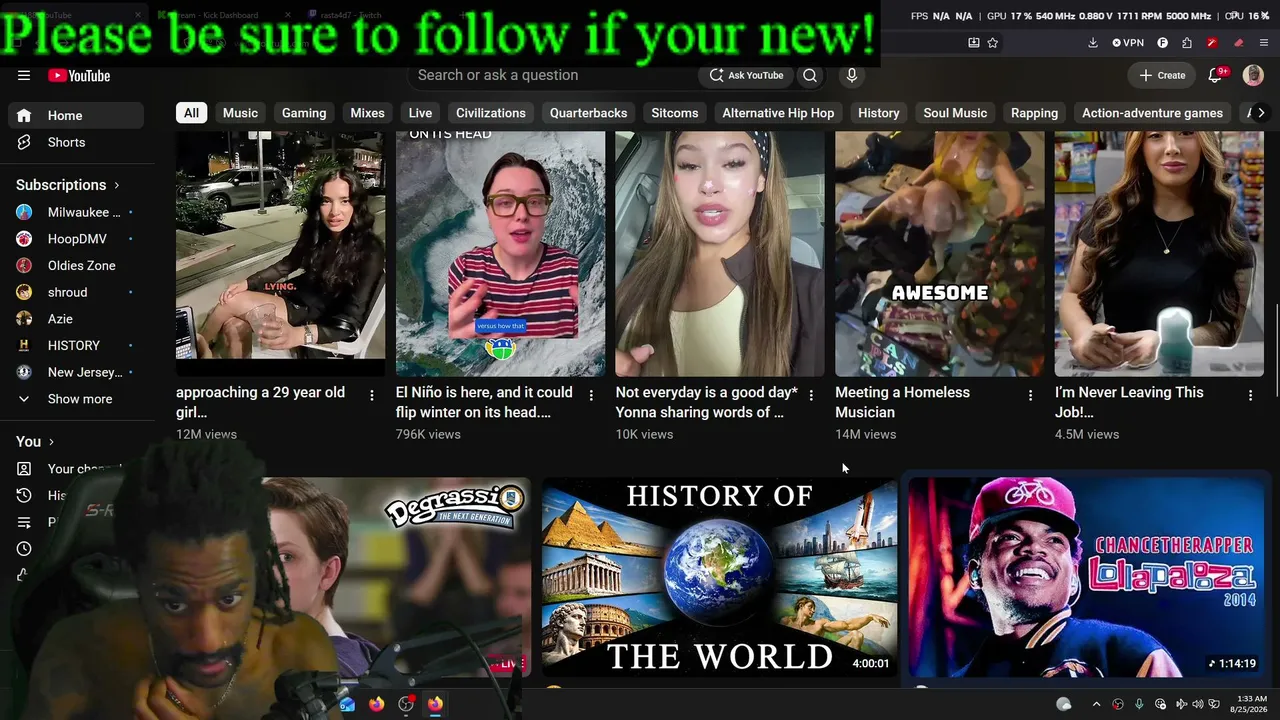Viewport: 1280px width, 720px height.
Task: Open Oldies Zone subscription
Action: click(x=76, y=265)
